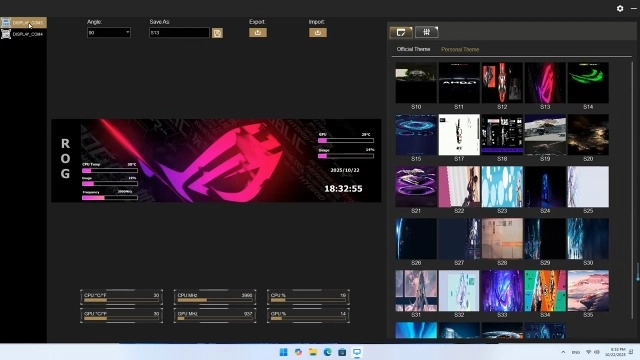
Task: Select theme thumbnail S29
Action: (x=545, y=238)
